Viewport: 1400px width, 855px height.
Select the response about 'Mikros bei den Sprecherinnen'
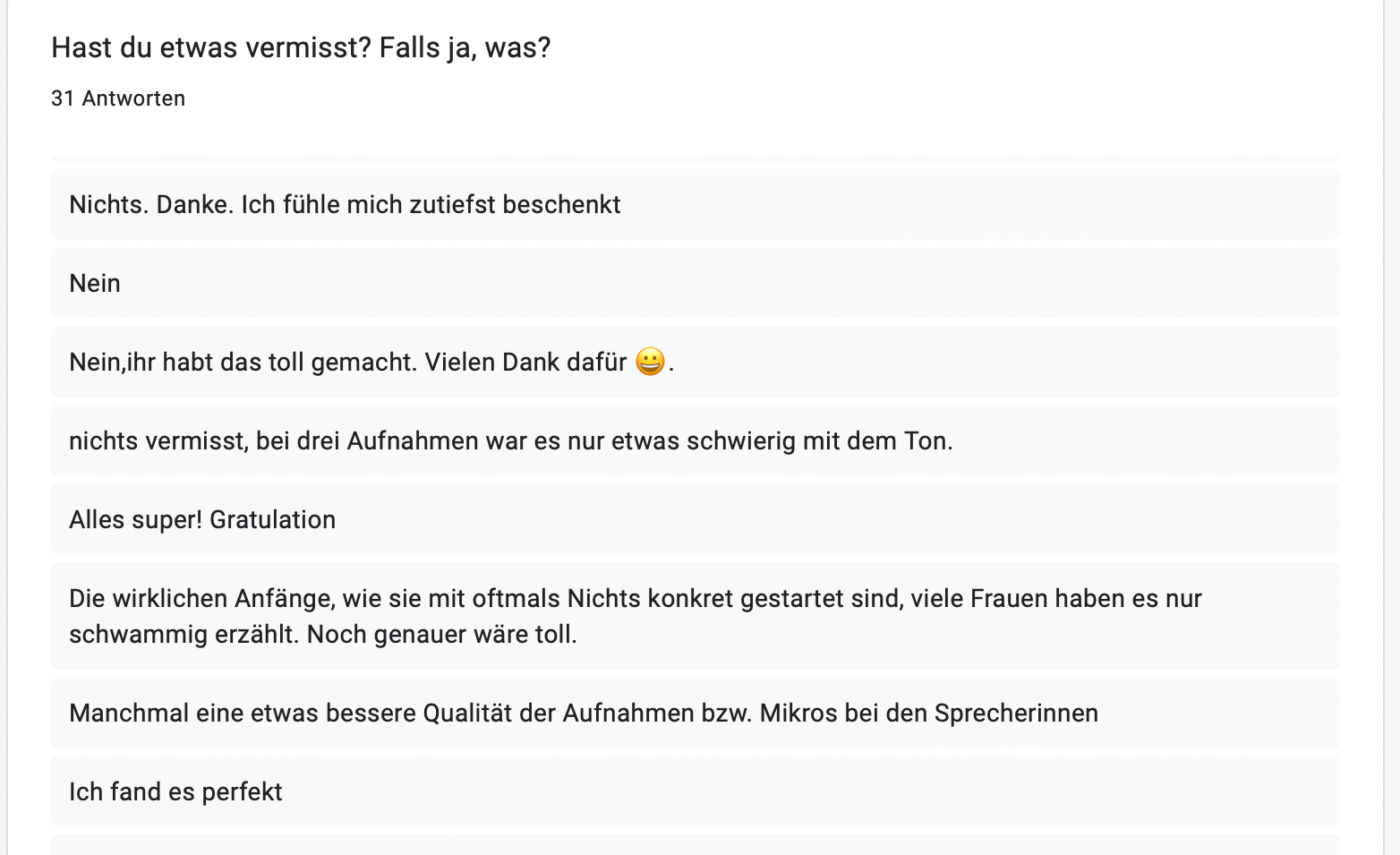[x=583, y=714]
